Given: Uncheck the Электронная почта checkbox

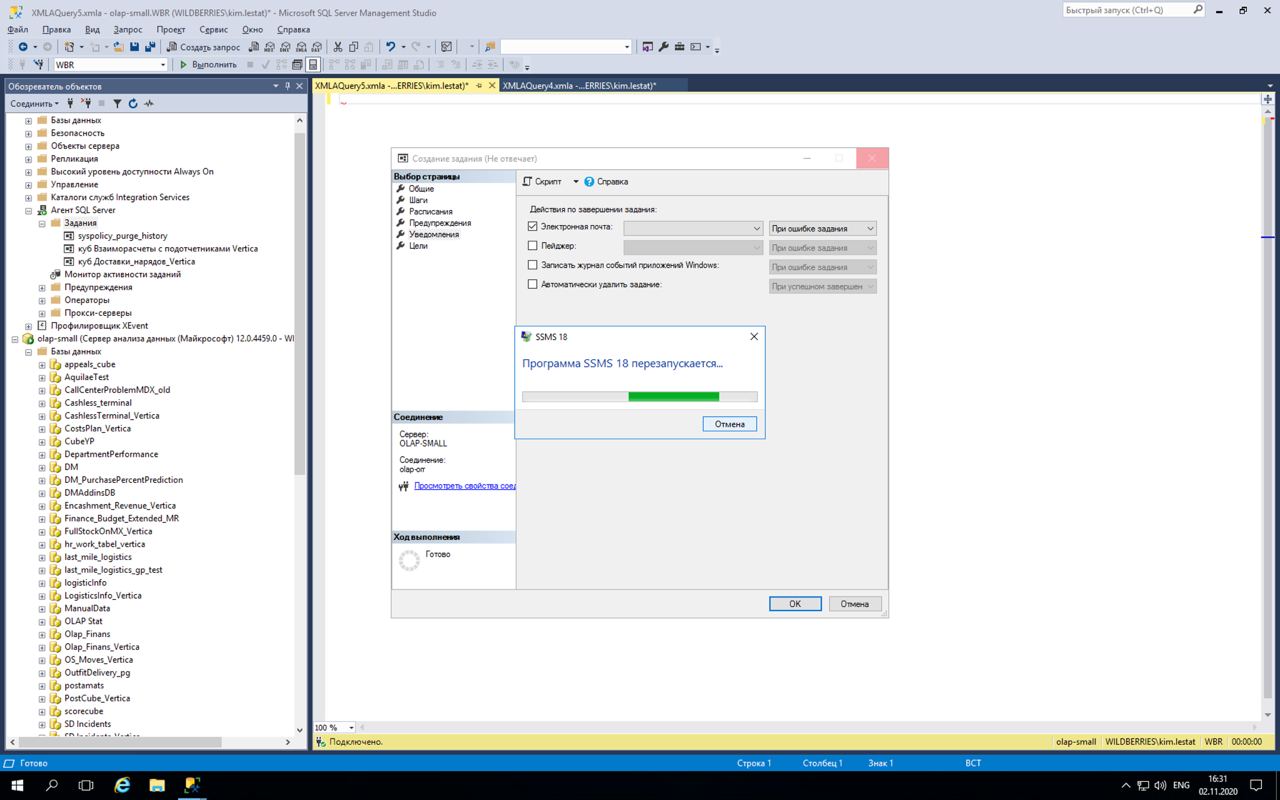Looking at the screenshot, I should [x=532, y=228].
